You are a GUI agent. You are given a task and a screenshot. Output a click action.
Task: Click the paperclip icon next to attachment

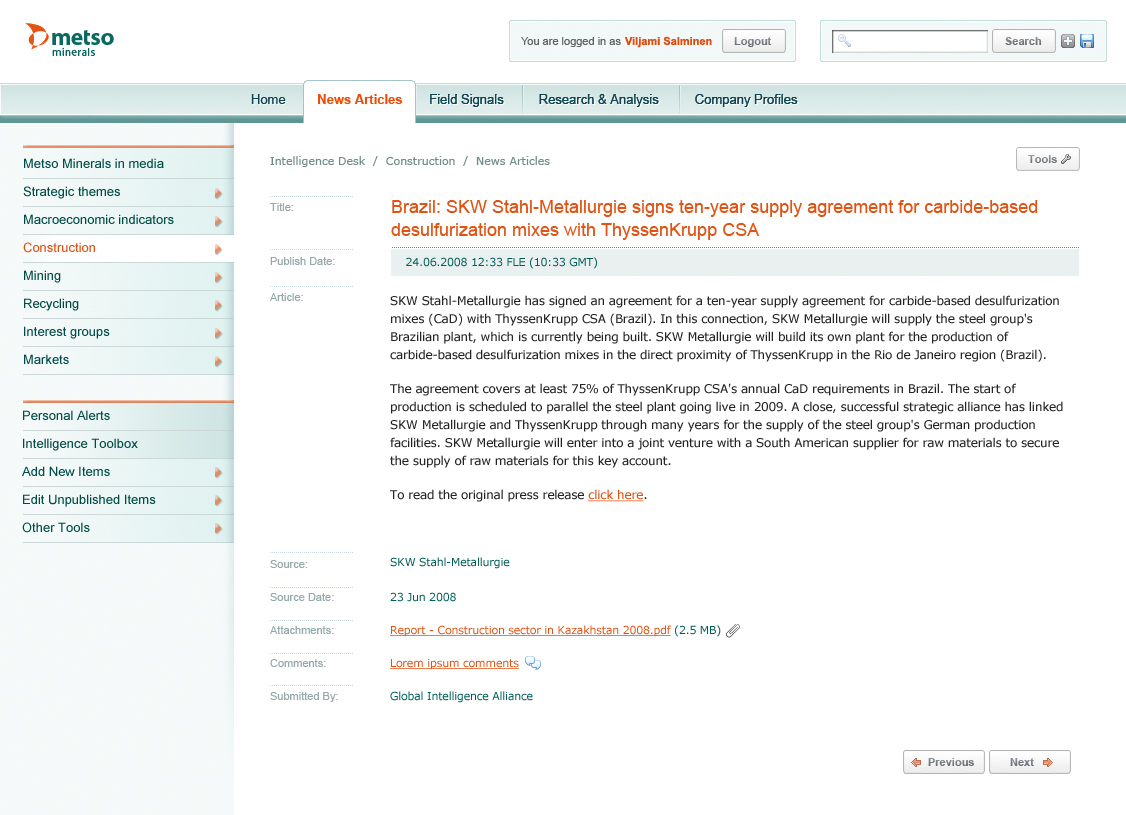(x=732, y=630)
